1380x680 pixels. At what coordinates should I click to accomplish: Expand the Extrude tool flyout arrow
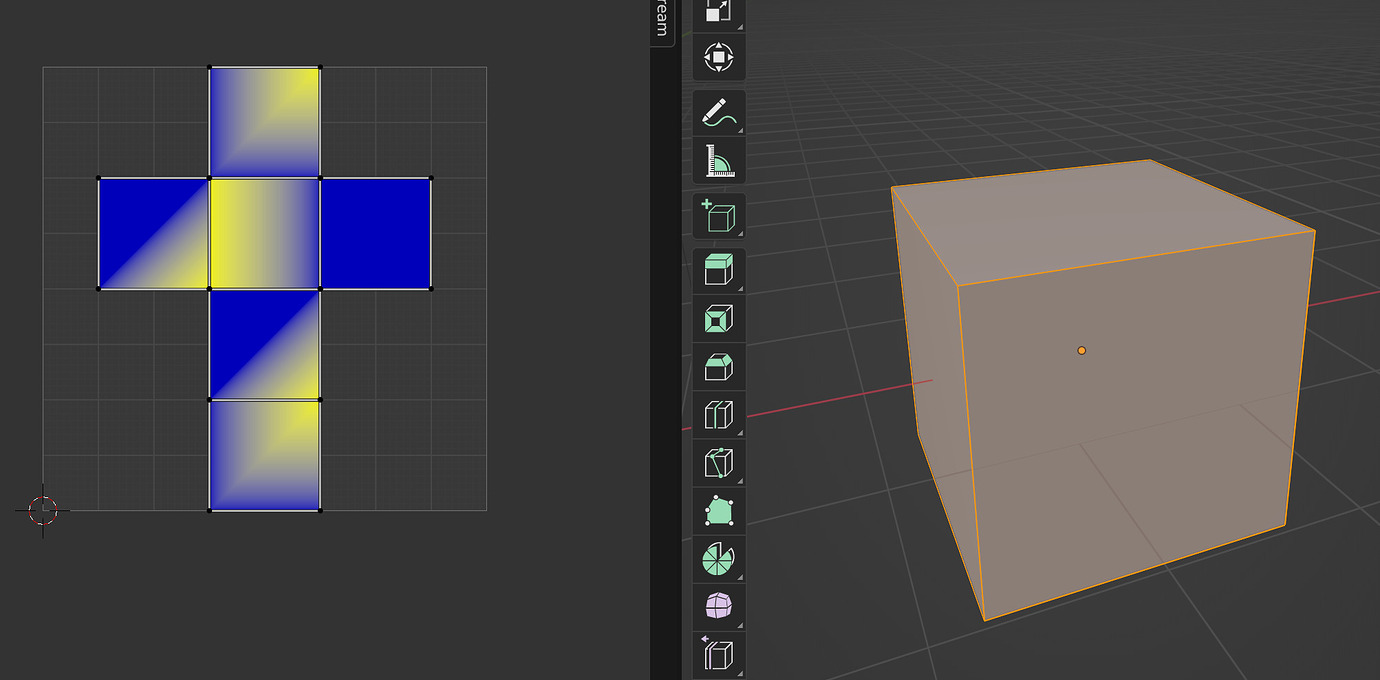point(738,288)
